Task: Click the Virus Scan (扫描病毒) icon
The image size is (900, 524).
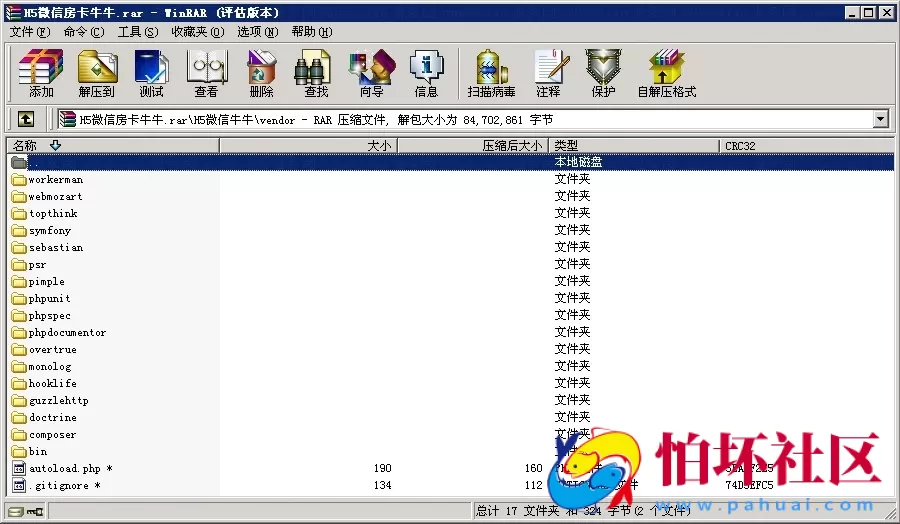Action: click(491, 73)
